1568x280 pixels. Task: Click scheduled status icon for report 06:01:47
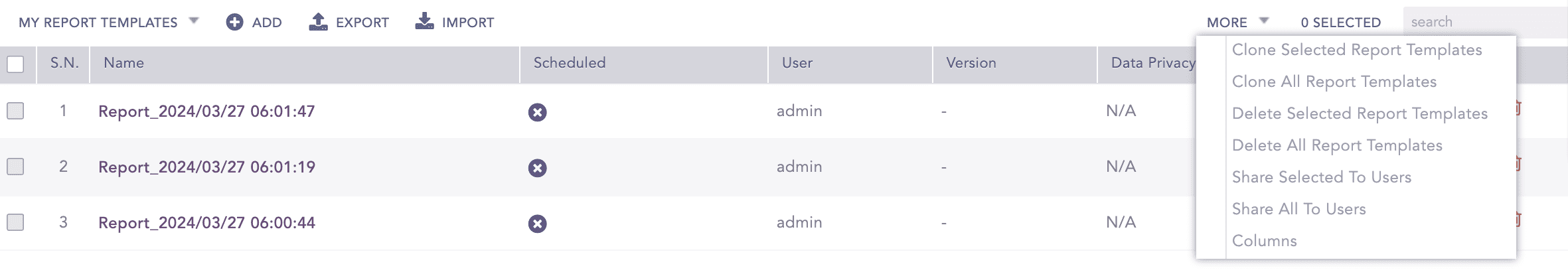[x=537, y=112]
